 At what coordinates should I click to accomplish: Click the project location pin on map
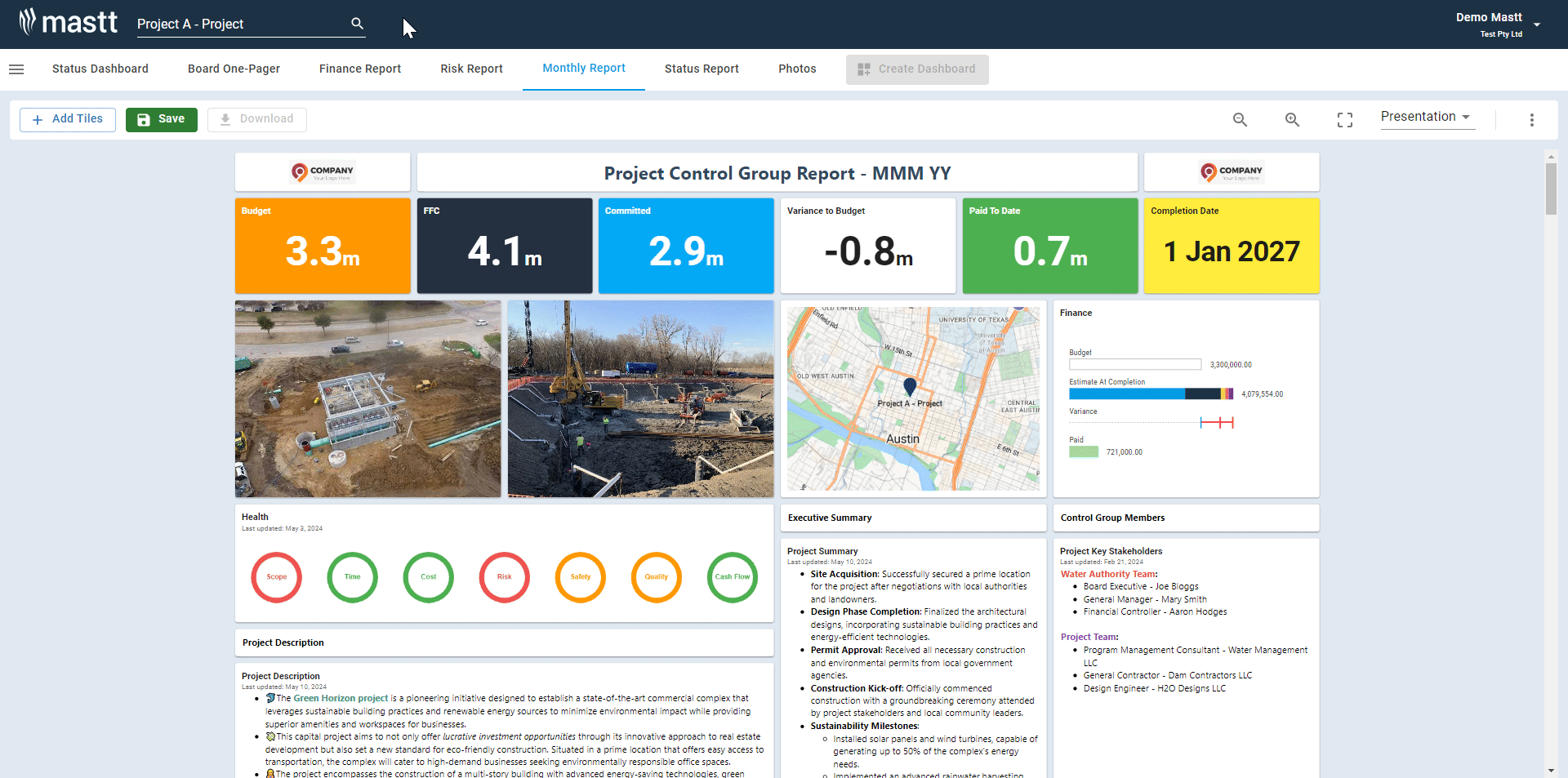pos(910,386)
